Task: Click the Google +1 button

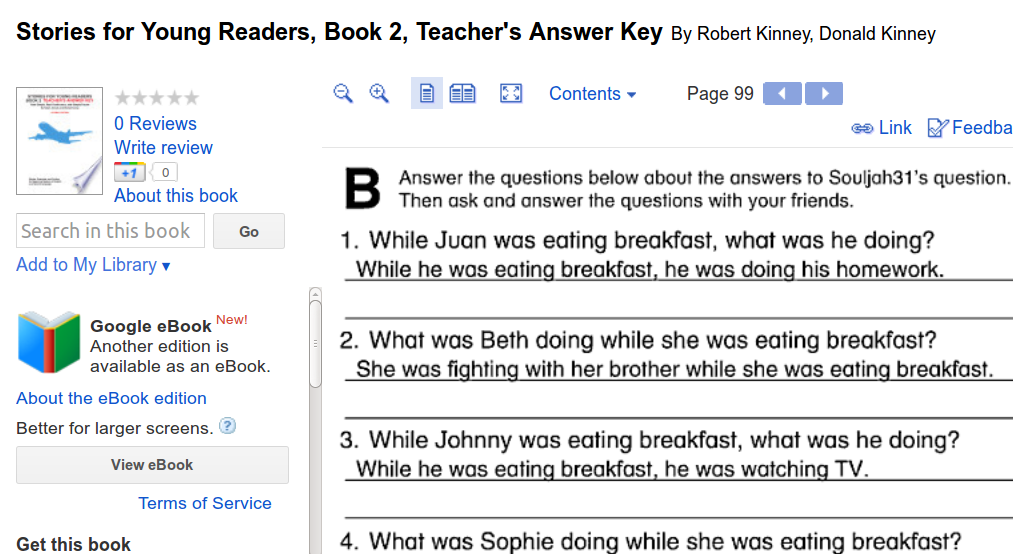Action: 130,171
